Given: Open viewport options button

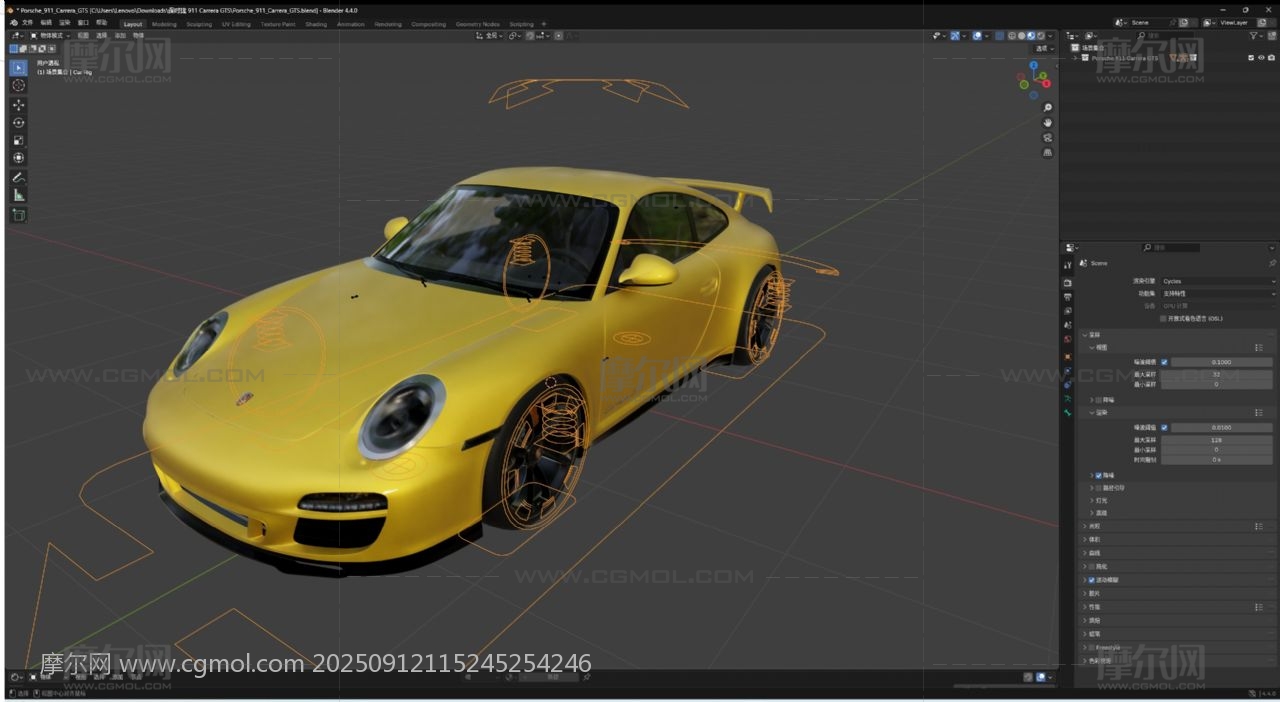Looking at the screenshot, I should coord(1044,48).
